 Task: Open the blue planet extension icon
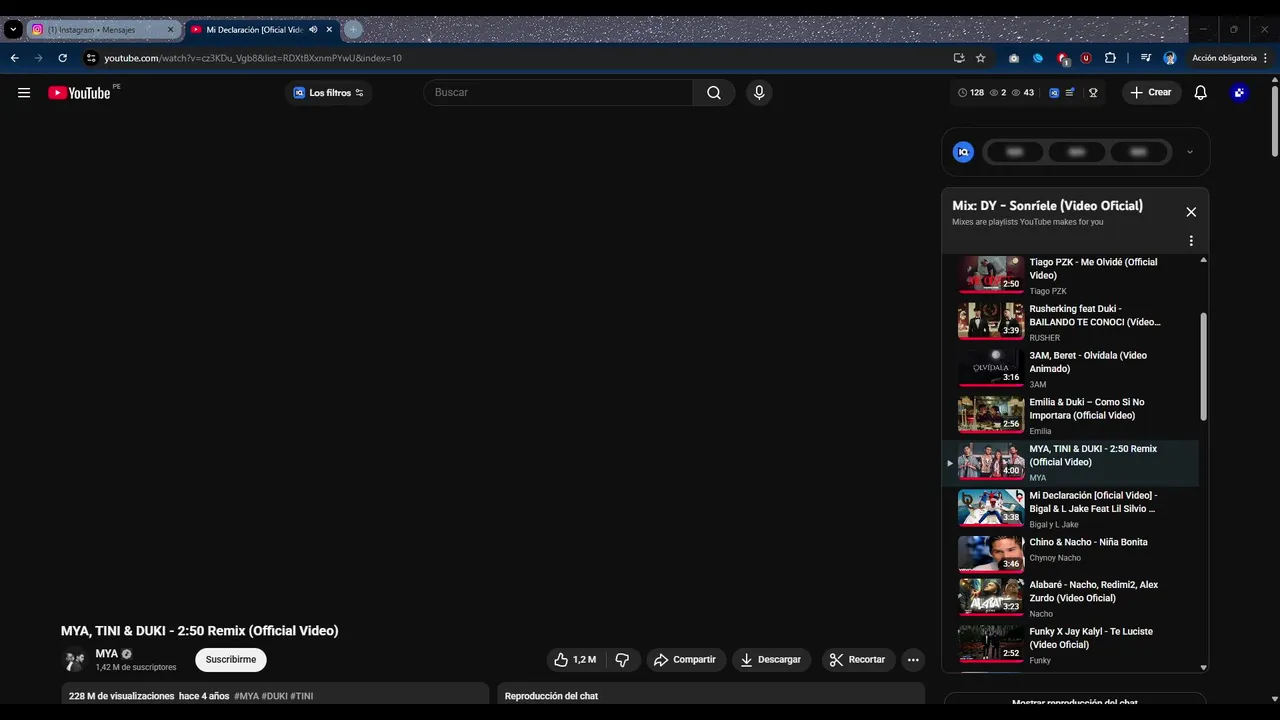(x=1038, y=58)
